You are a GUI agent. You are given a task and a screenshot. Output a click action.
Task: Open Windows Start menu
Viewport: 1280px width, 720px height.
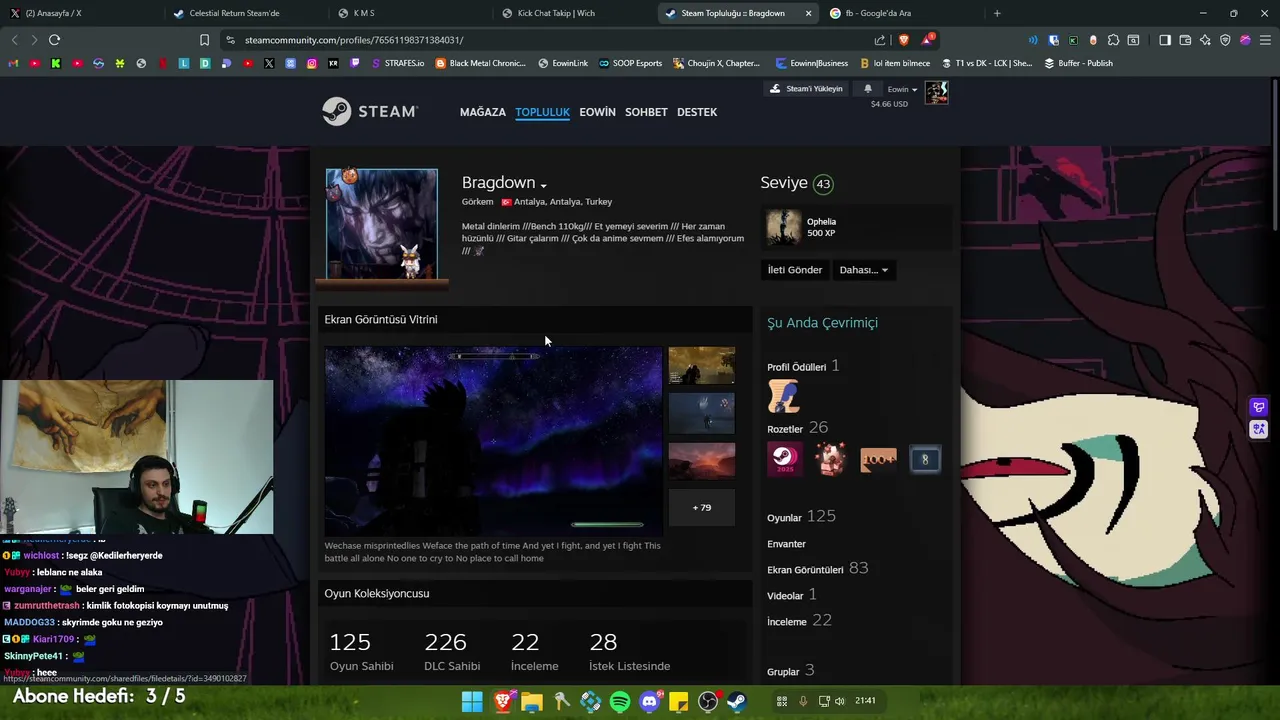tap(472, 701)
